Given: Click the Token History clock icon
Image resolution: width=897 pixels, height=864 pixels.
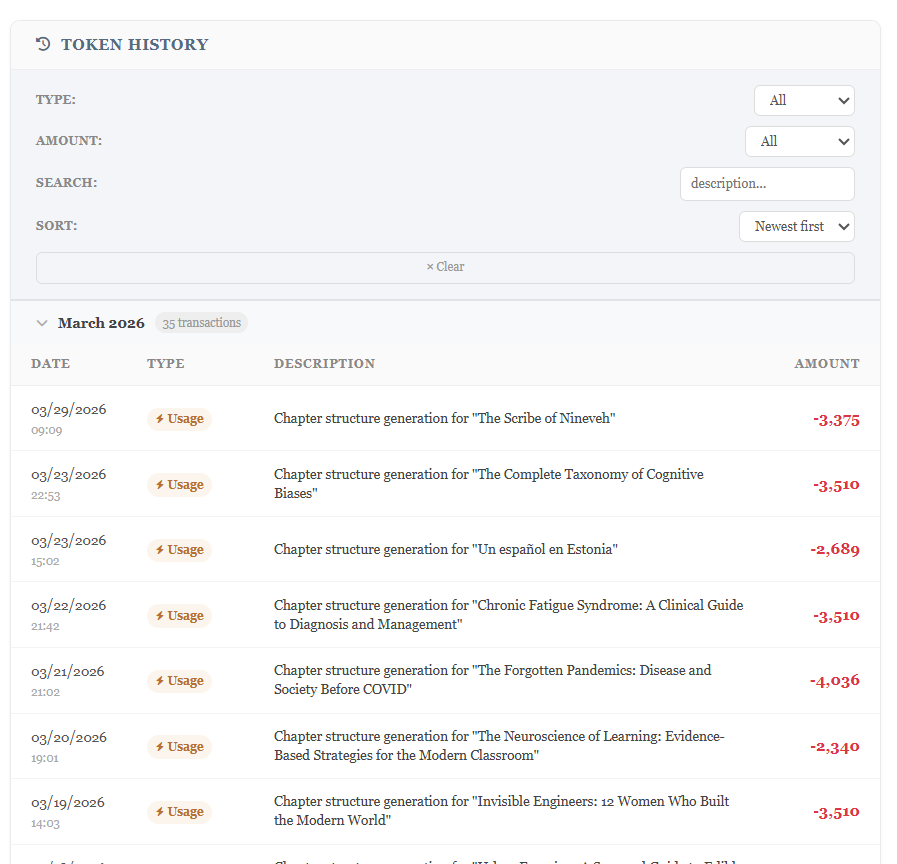Looking at the screenshot, I should 43,44.
